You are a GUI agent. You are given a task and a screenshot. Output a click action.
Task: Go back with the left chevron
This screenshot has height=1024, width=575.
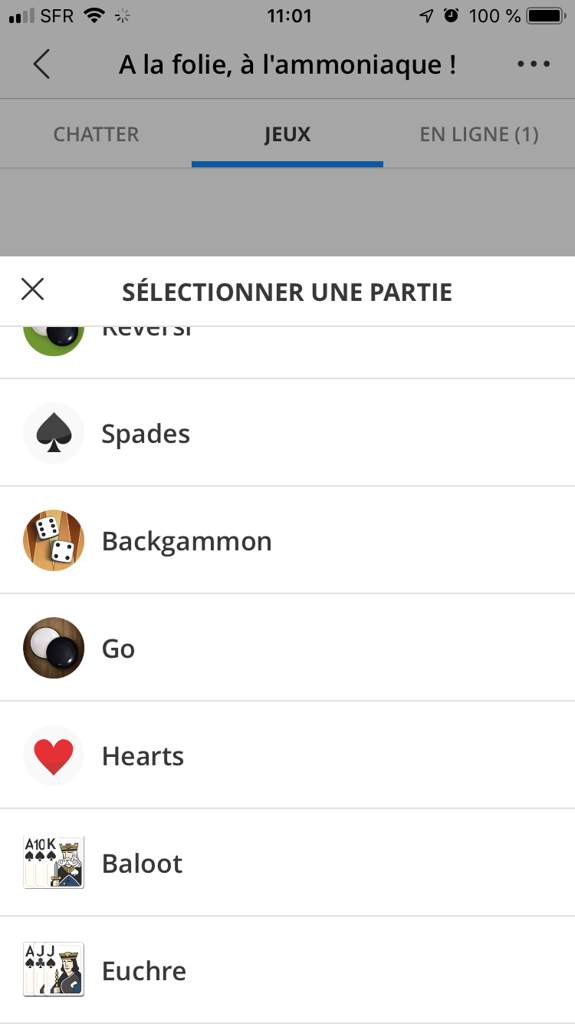tap(41, 64)
